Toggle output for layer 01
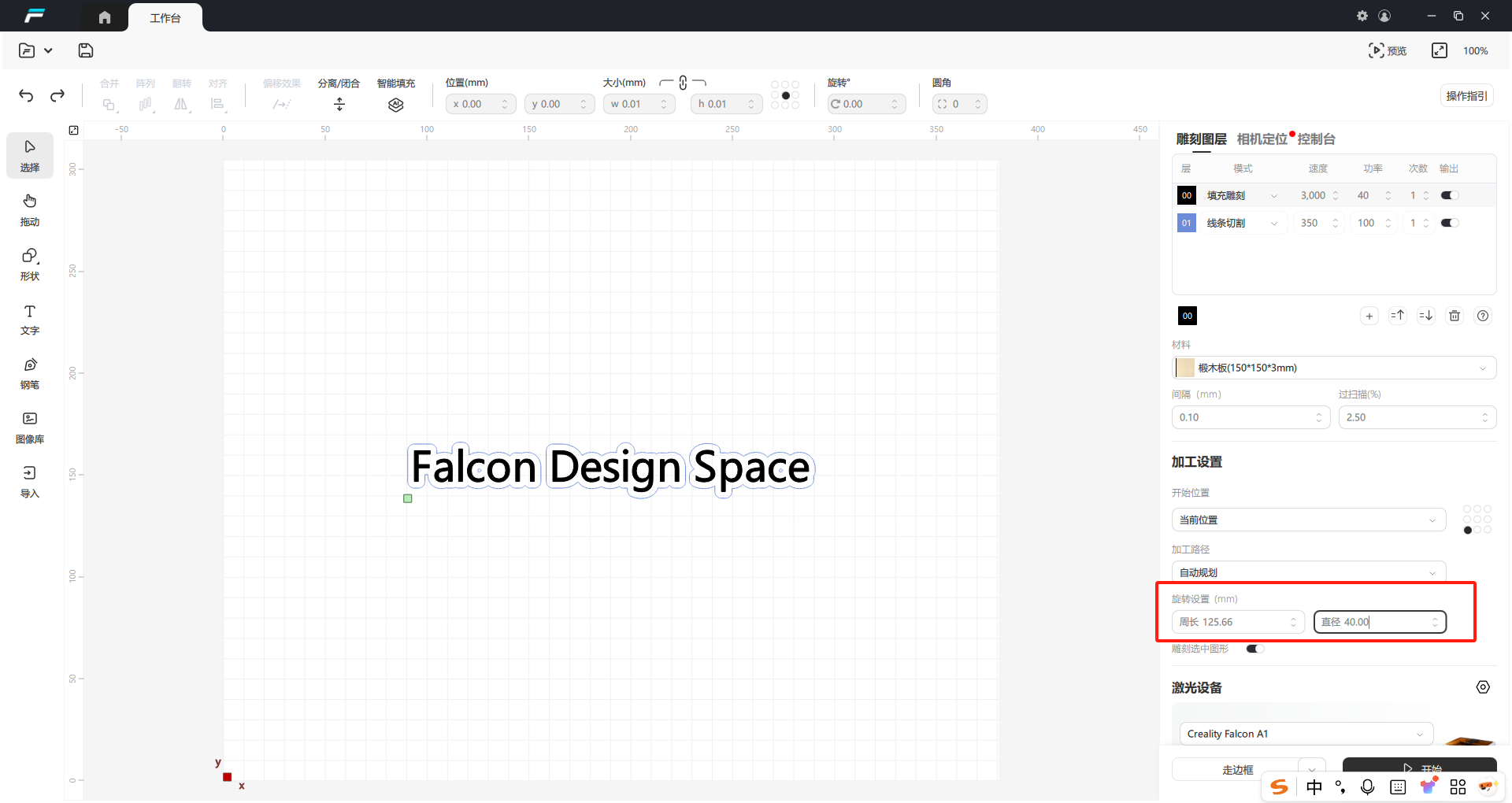1512x803 pixels. coord(1449,223)
